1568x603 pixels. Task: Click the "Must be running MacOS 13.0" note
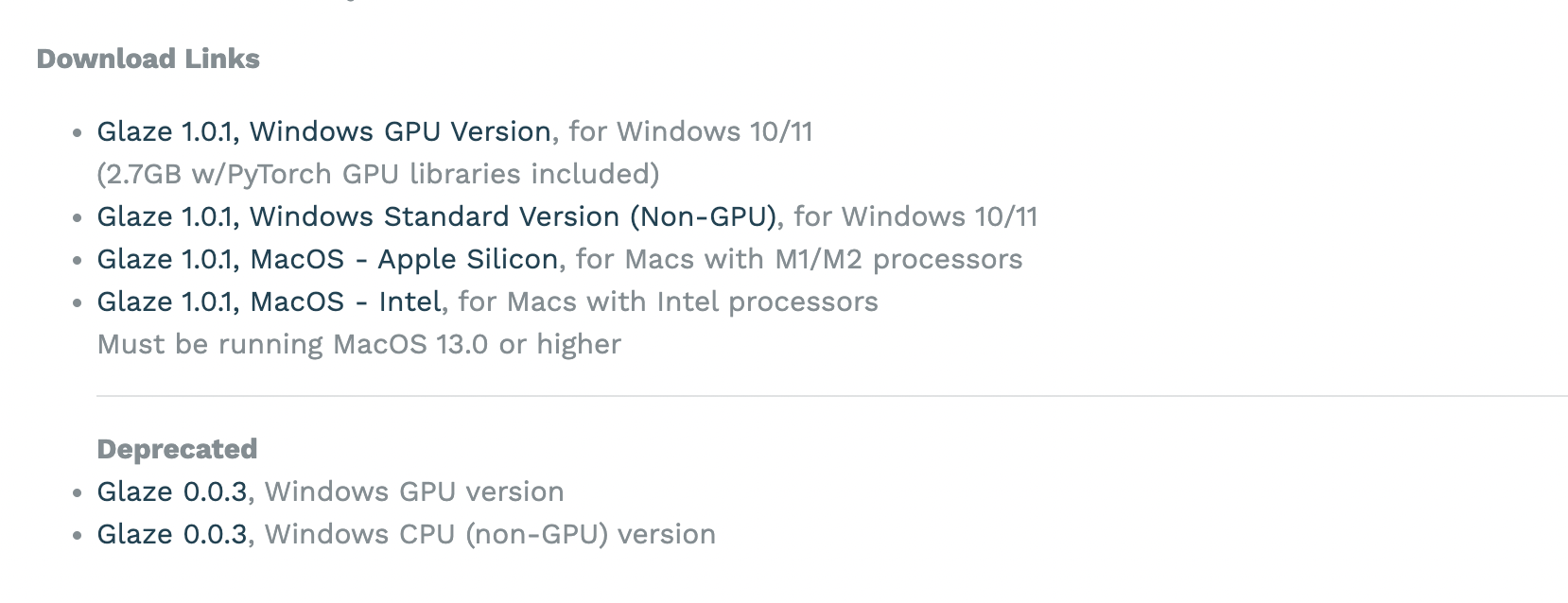359,344
